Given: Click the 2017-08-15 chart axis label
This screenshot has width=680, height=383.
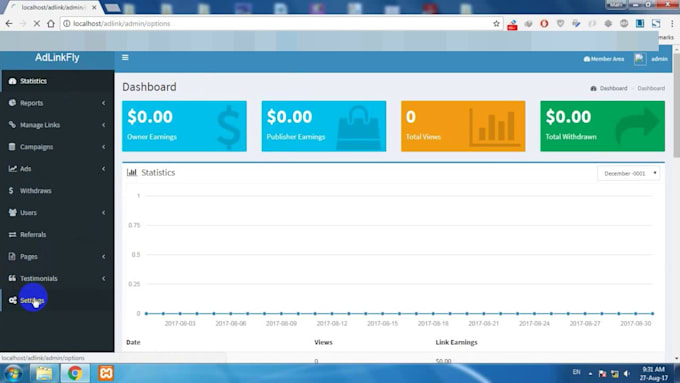Looking at the screenshot, I should 382,324.
